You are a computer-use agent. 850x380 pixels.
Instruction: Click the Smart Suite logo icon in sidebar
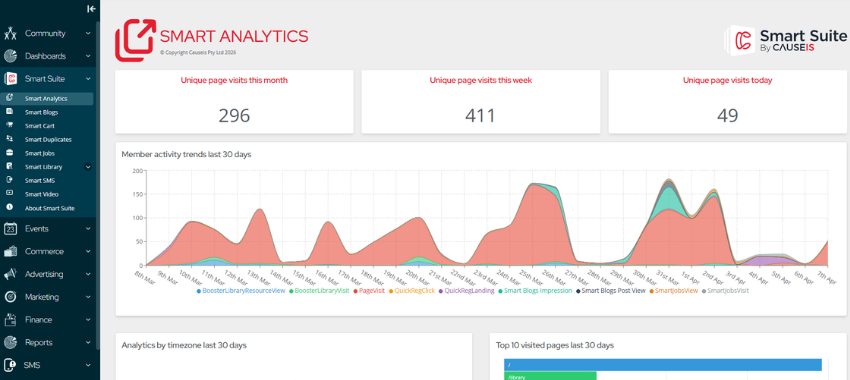tap(10, 79)
